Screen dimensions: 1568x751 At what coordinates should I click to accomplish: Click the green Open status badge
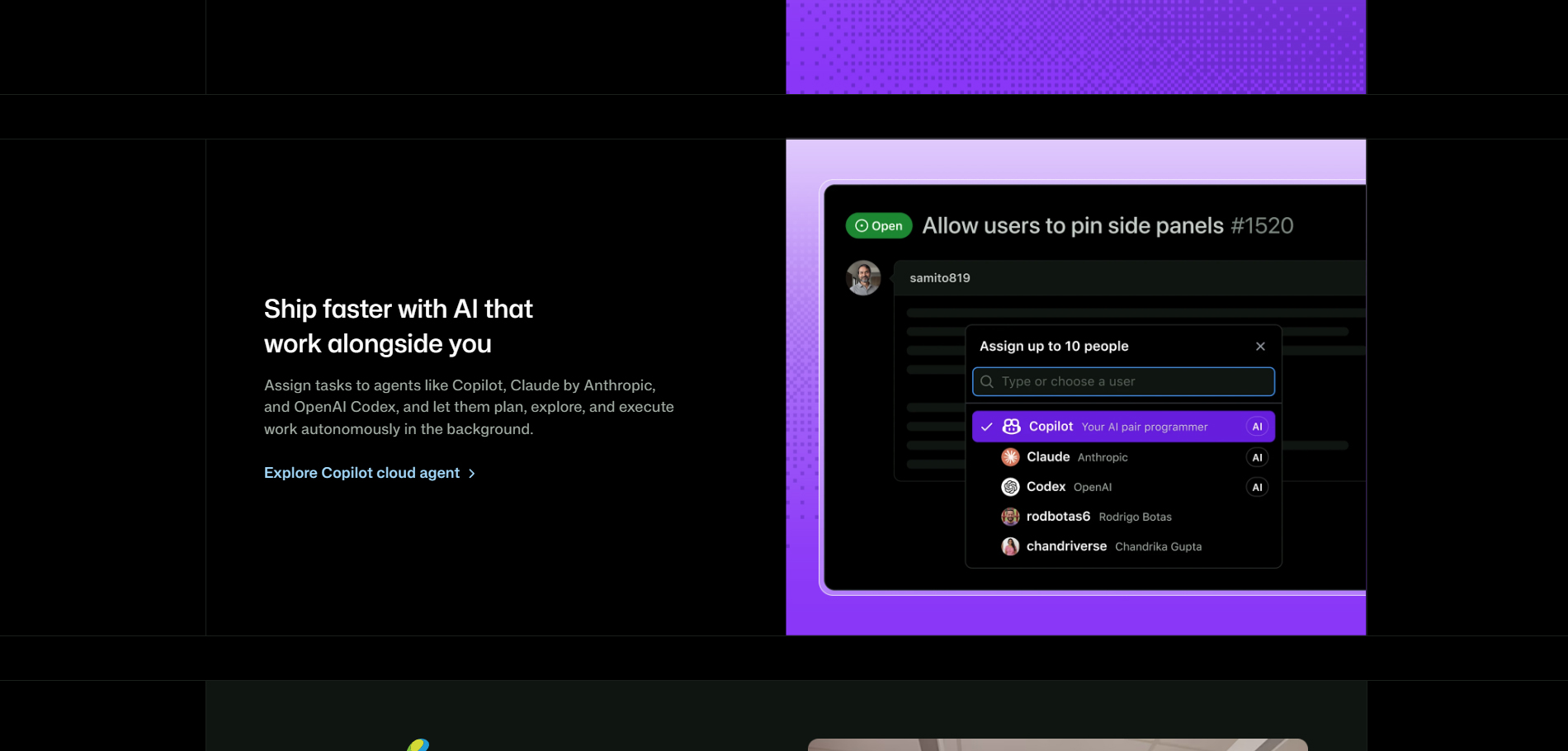pos(879,226)
